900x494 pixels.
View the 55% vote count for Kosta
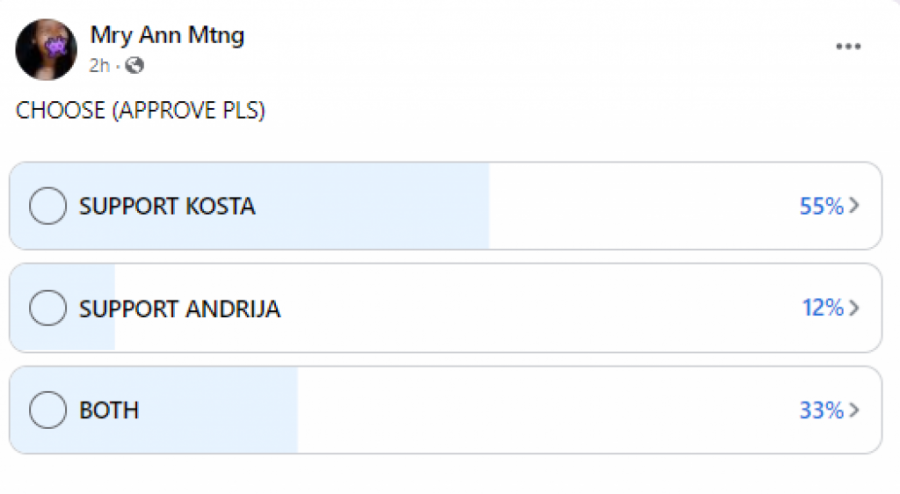point(821,207)
